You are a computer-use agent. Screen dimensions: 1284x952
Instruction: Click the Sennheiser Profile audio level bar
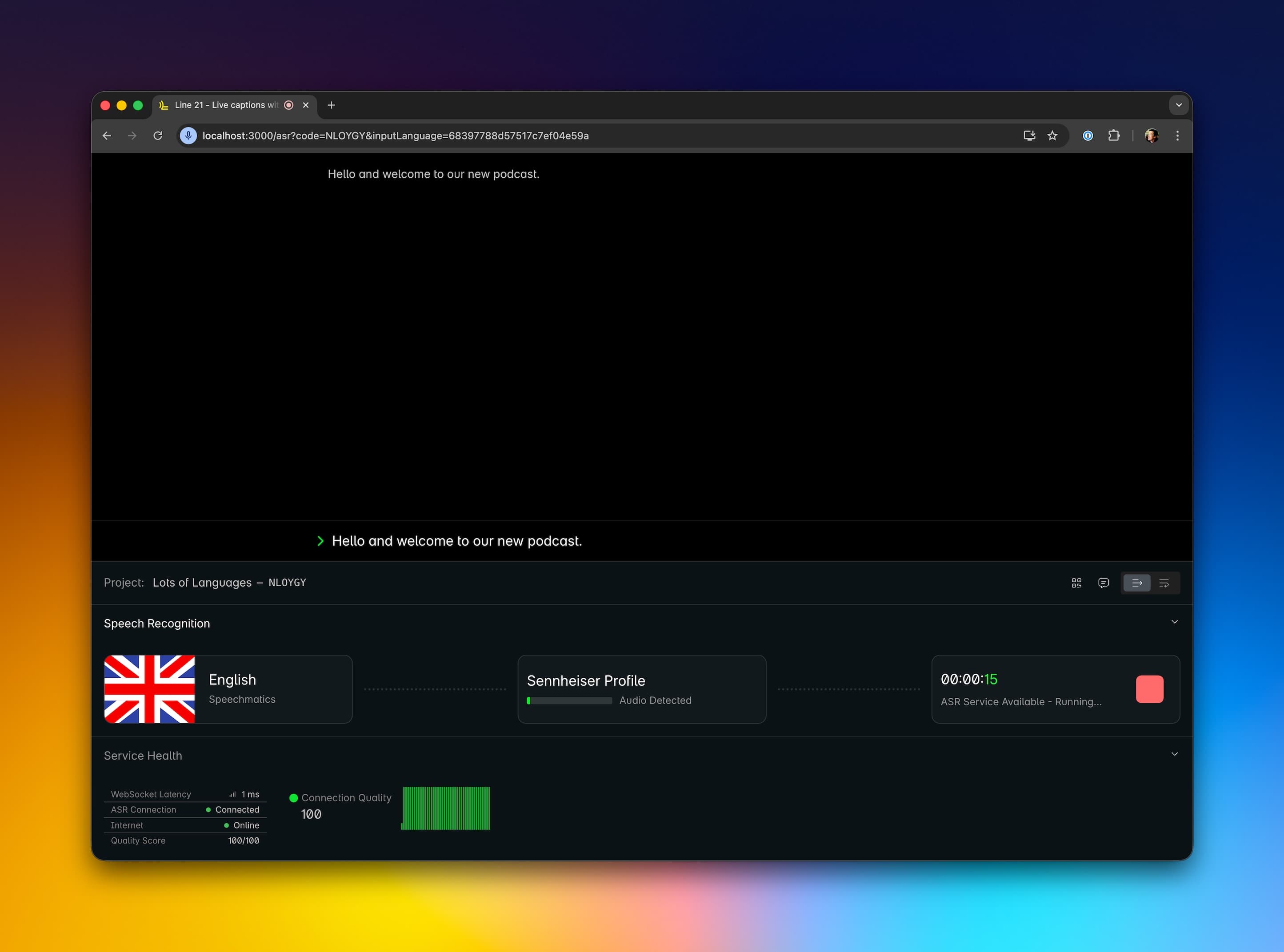(x=569, y=701)
